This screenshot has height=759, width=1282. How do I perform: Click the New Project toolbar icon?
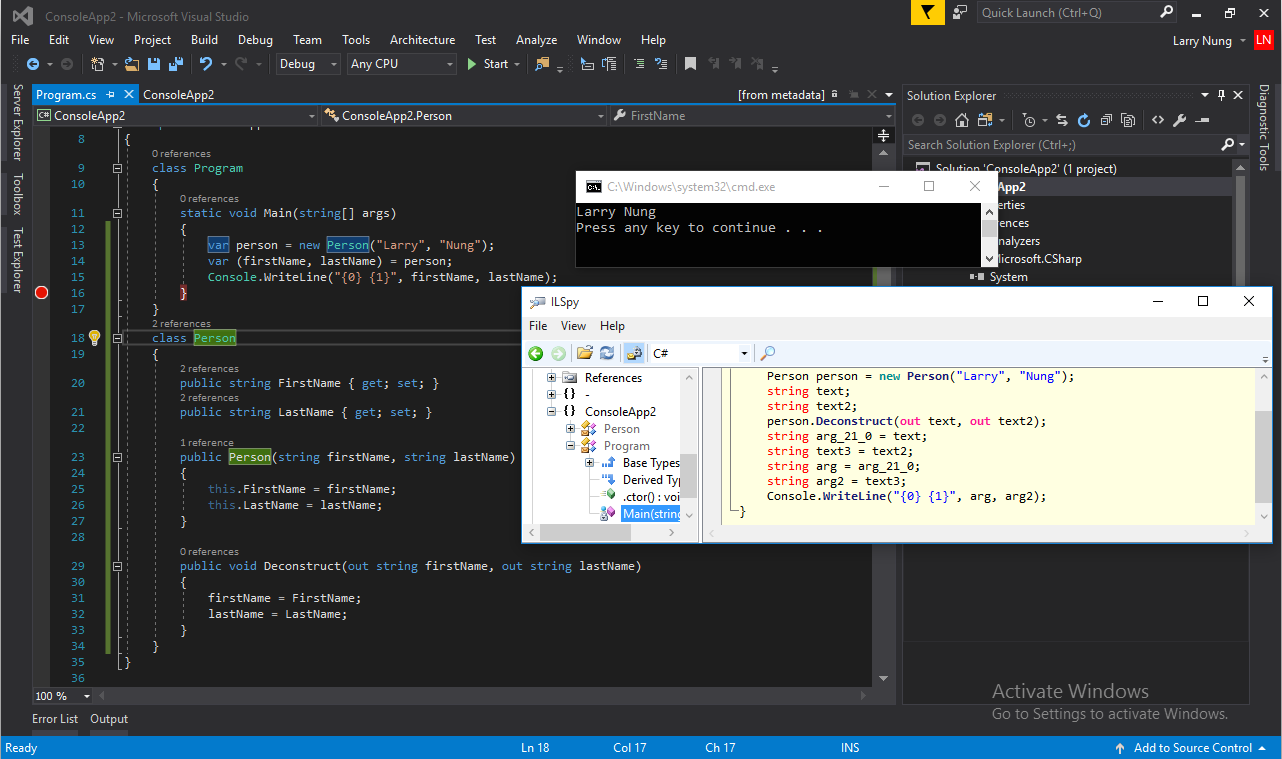(x=97, y=64)
